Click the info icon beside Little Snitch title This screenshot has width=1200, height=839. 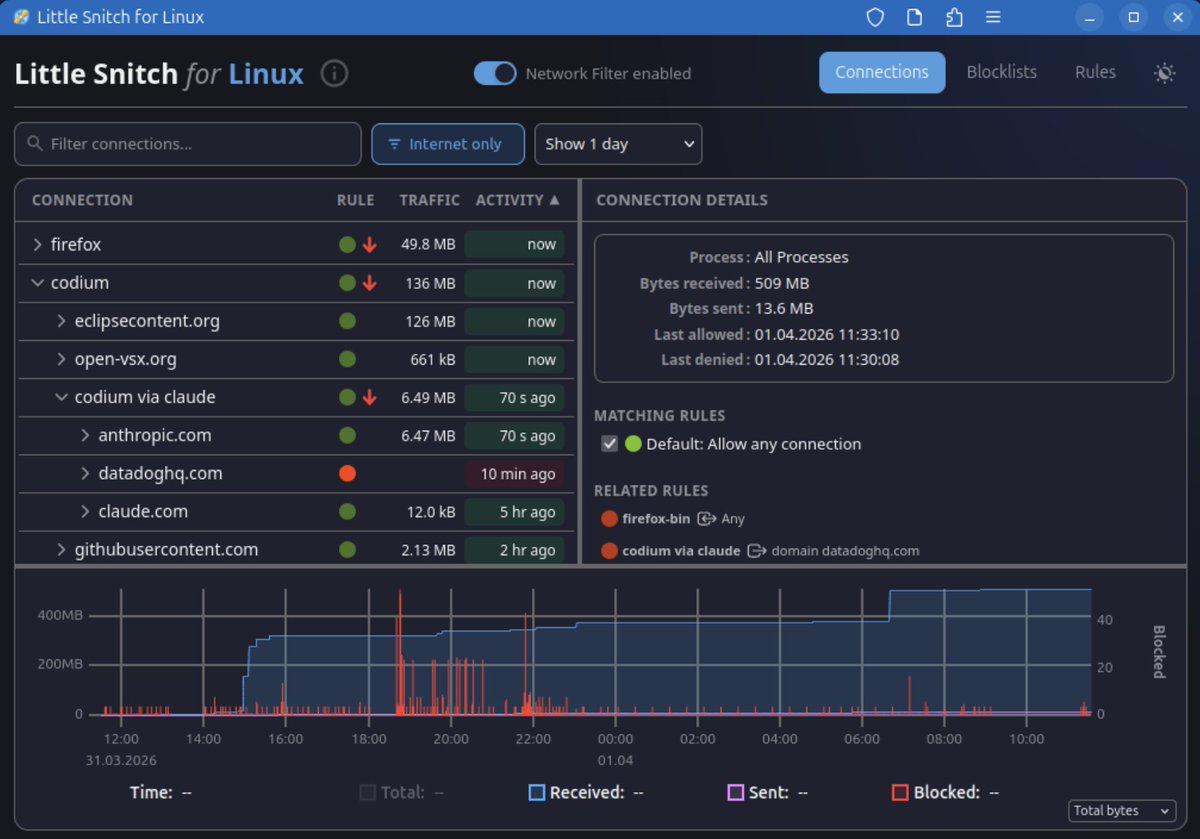[334, 73]
